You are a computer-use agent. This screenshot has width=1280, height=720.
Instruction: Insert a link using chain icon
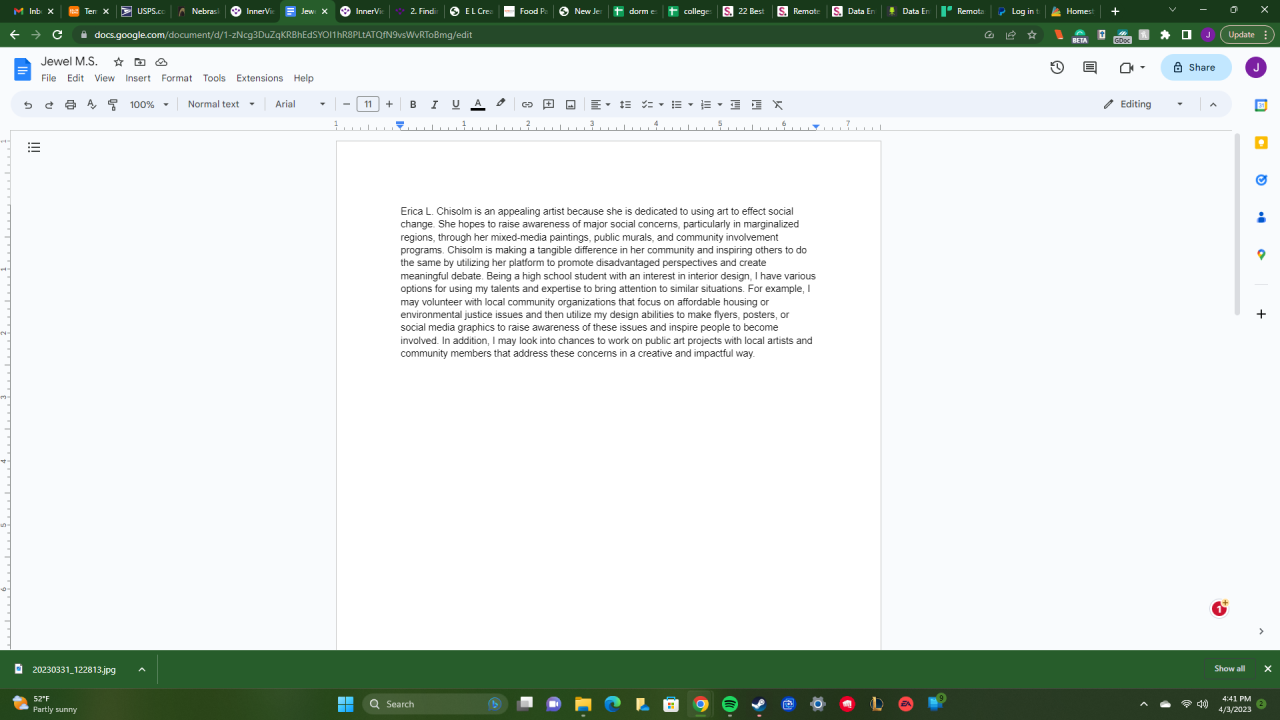click(527, 104)
